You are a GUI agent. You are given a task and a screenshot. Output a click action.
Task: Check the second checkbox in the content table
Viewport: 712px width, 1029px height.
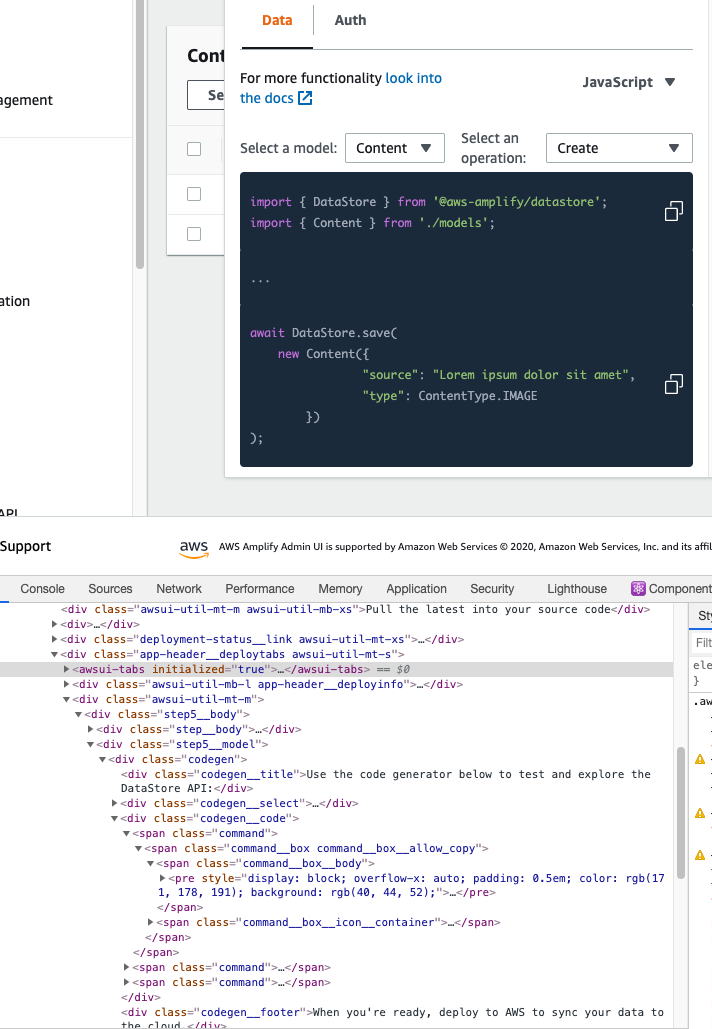pos(194,194)
